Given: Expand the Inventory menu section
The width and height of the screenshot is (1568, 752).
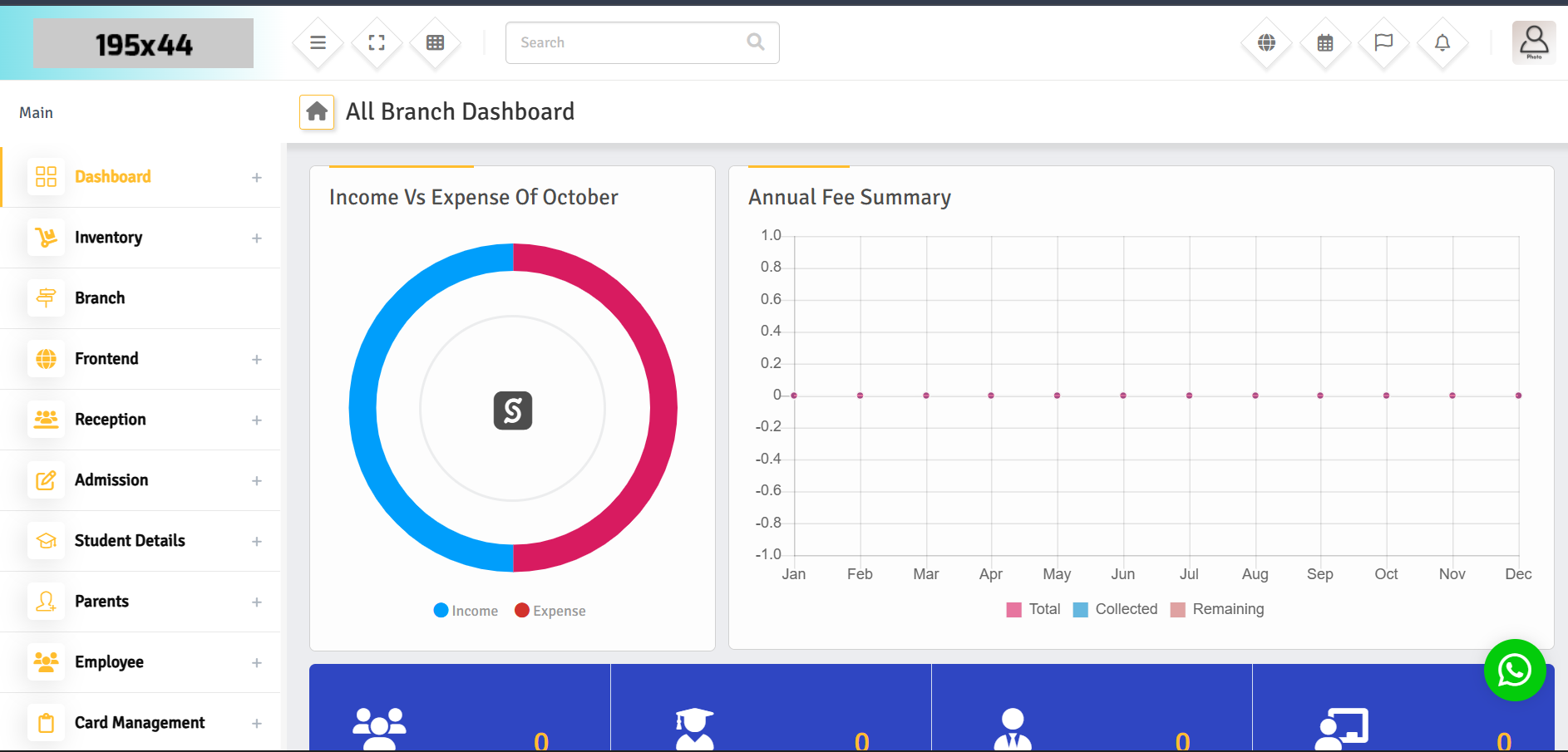Looking at the screenshot, I should [x=109, y=237].
